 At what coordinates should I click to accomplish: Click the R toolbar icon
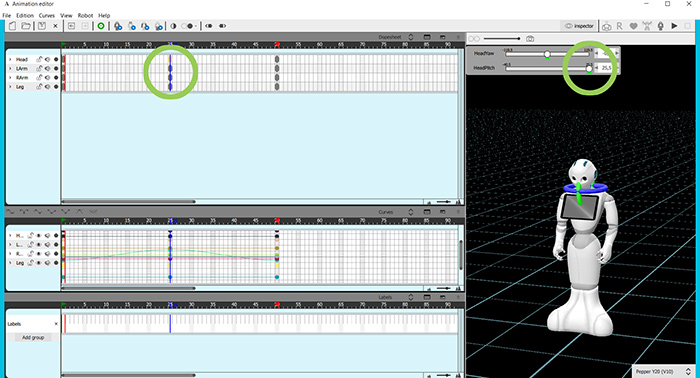point(620,26)
